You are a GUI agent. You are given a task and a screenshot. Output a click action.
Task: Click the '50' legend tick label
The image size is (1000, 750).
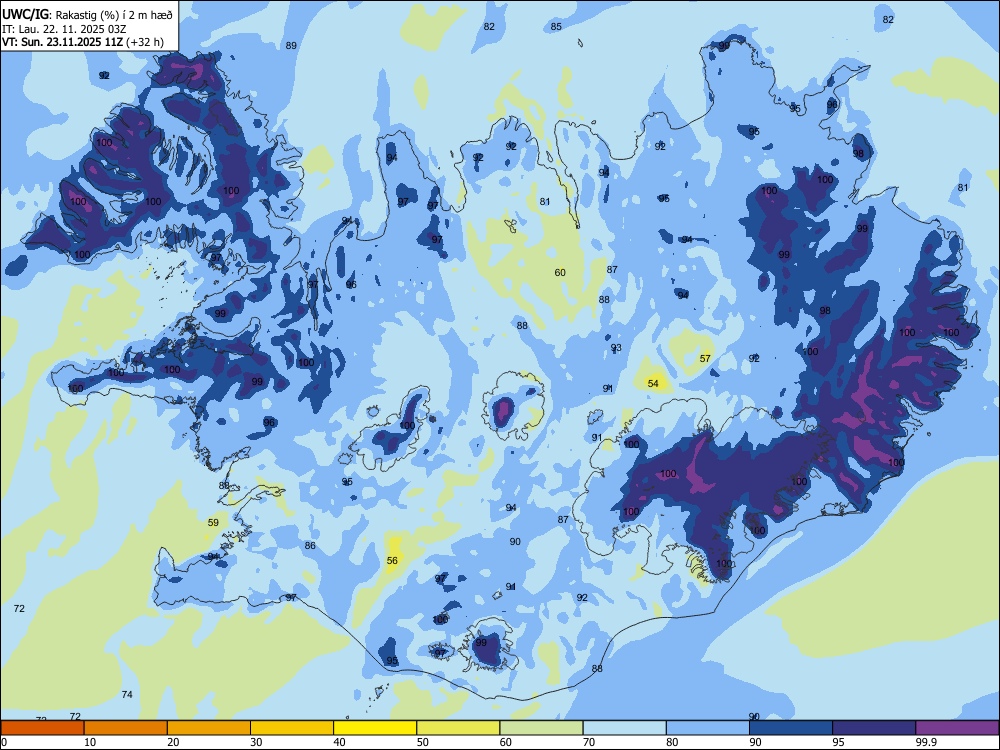point(423,742)
